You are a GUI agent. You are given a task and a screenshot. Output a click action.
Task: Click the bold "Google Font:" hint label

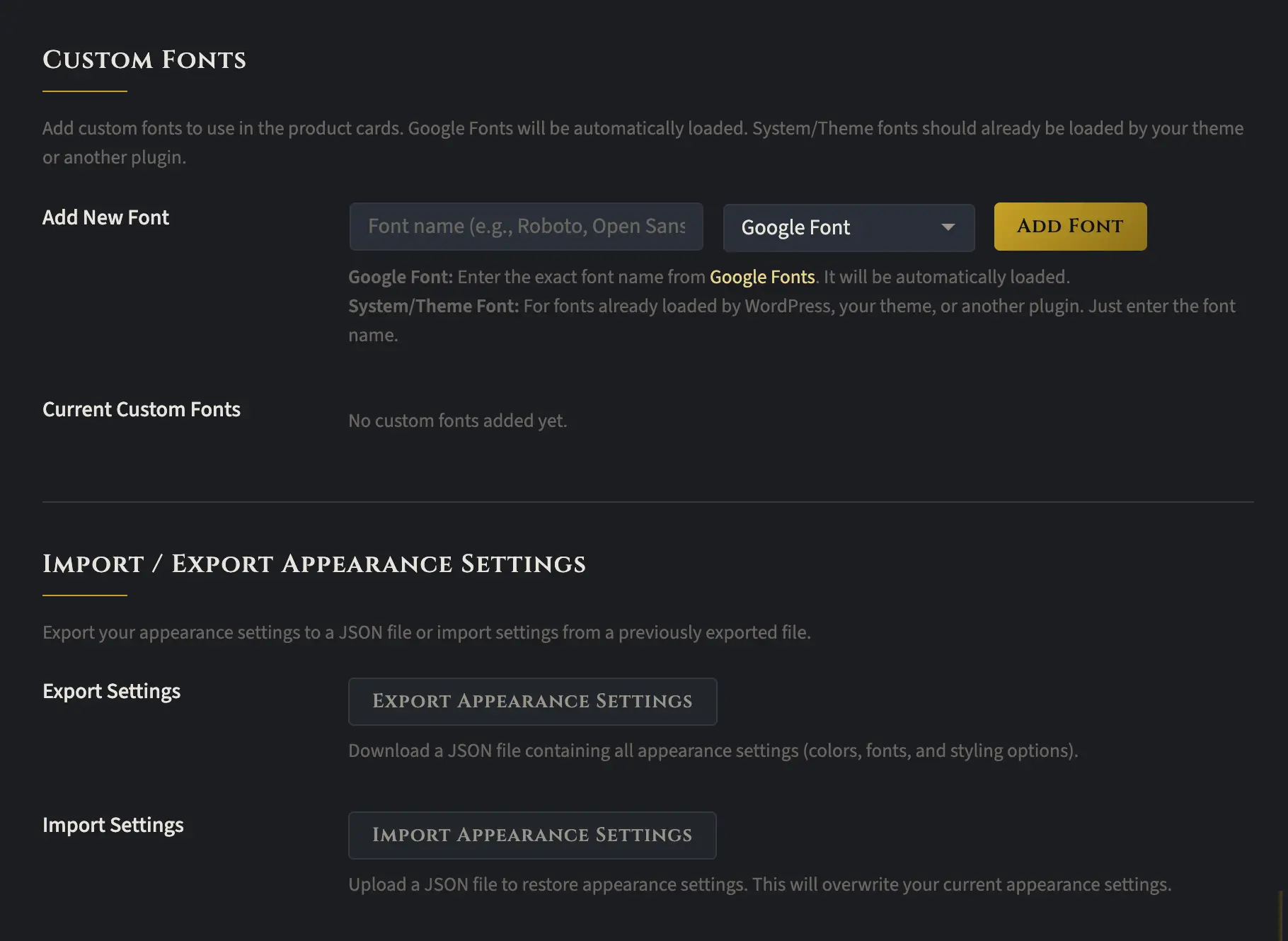click(401, 277)
